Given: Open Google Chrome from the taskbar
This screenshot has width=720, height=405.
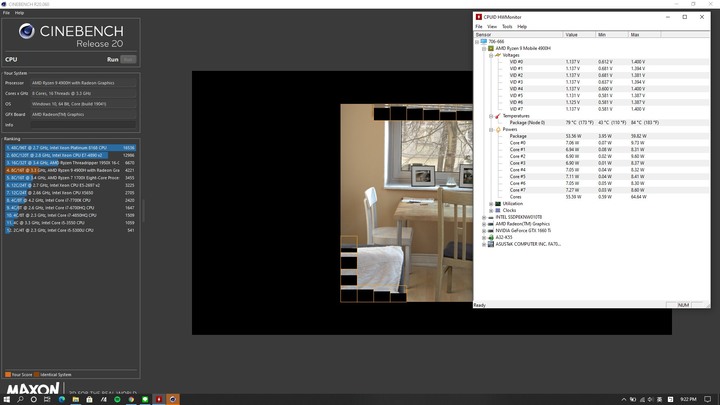Looking at the screenshot, I should point(131,399).
